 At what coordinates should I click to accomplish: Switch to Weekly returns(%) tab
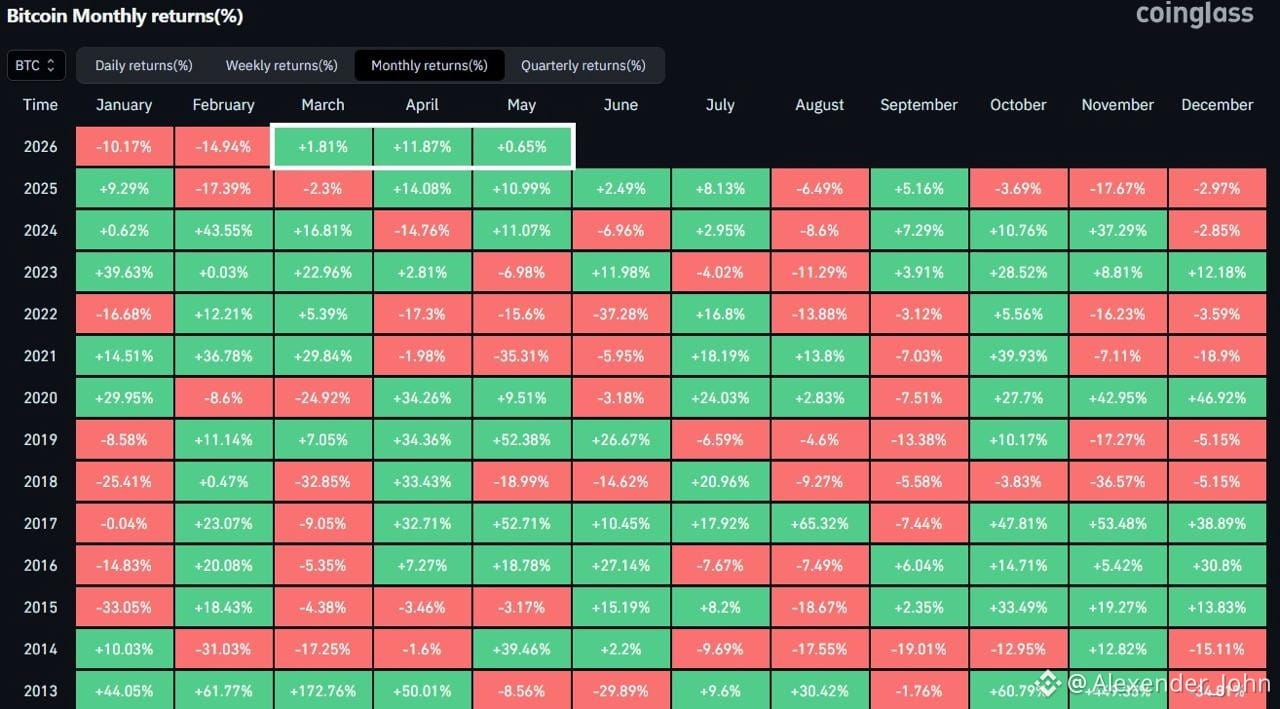click(x=282, y=65)
